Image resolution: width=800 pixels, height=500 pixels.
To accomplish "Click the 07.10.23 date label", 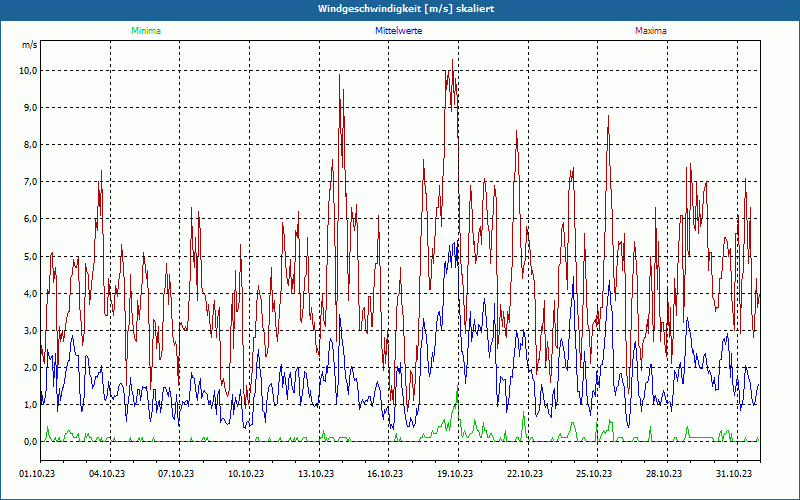I will pos(176,474).
